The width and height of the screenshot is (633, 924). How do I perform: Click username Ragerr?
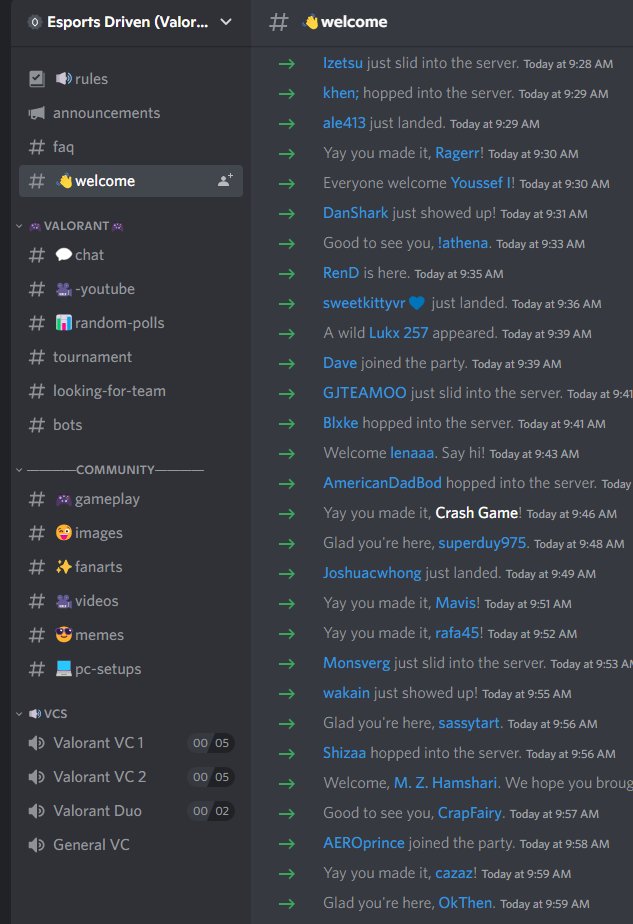(457, 153)
